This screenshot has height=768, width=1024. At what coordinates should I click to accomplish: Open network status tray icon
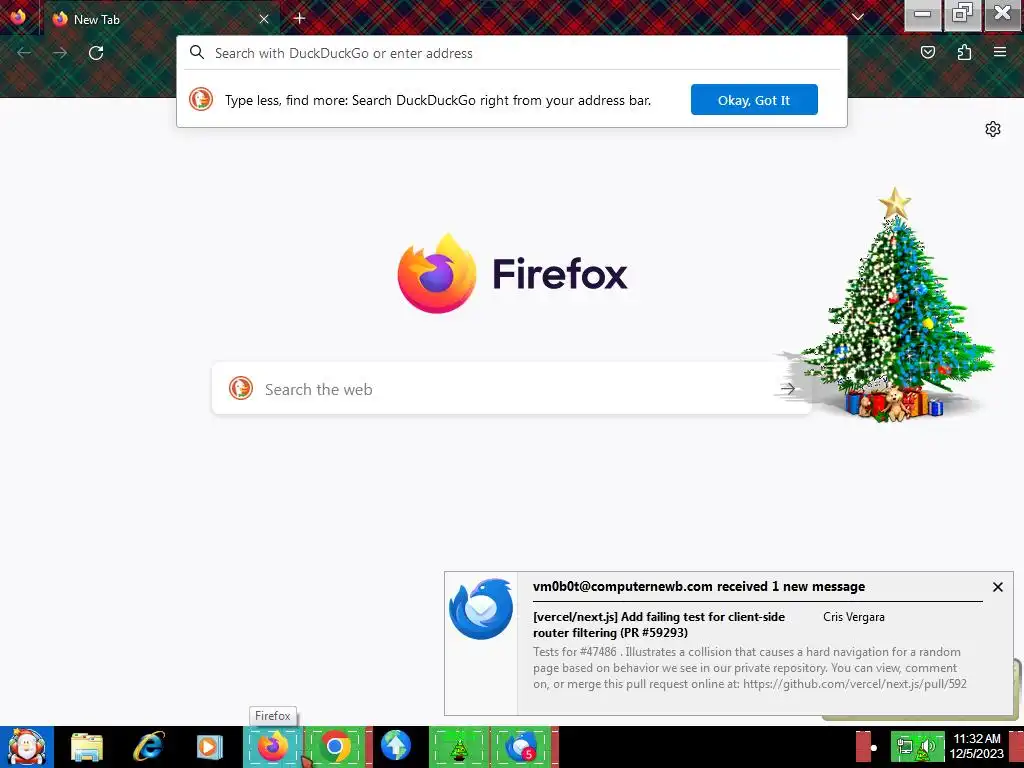coord(905,747)
